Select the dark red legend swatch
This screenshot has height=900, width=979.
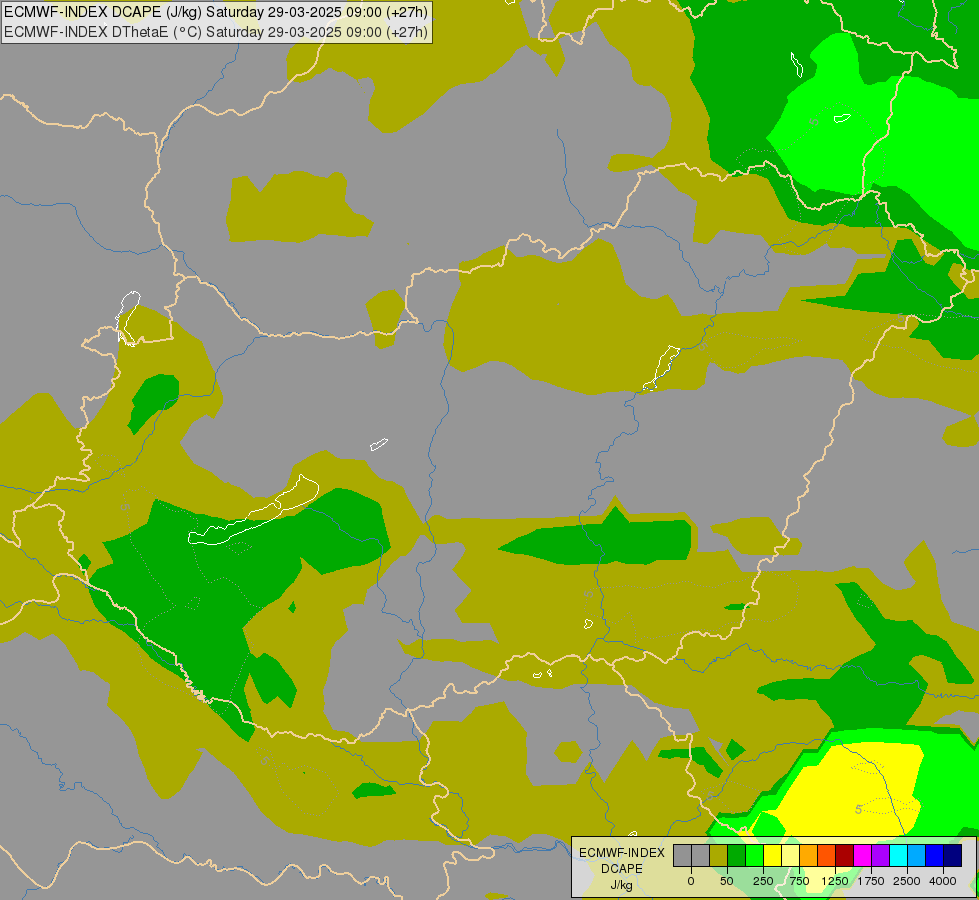pos(844,855)
